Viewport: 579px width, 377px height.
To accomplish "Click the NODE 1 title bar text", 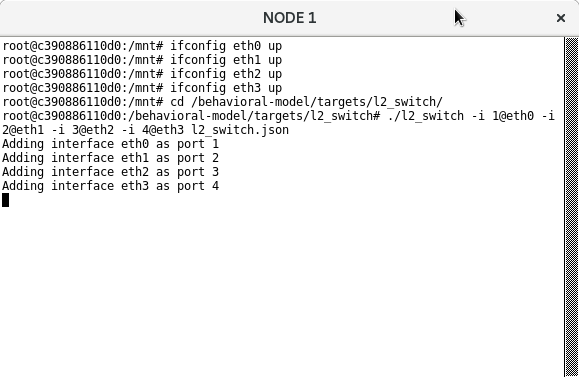I will [x=290, y=18].
